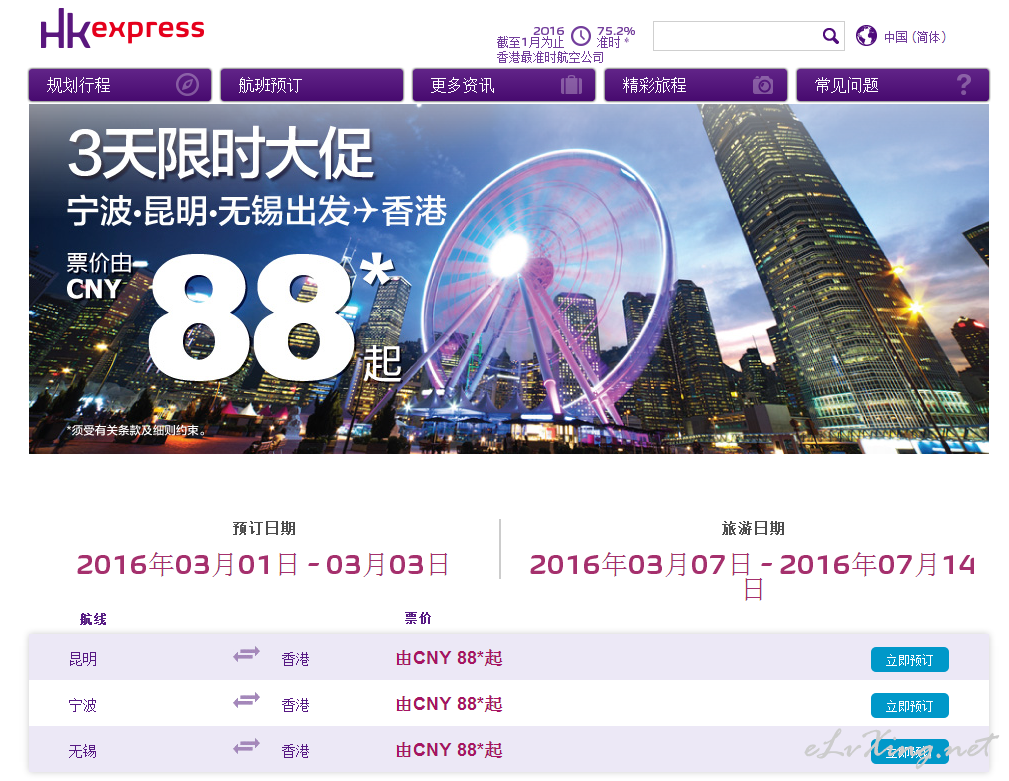Click the suitcase icon in 更多资讯
The image size is (1009, 781).
coord(571,85)
